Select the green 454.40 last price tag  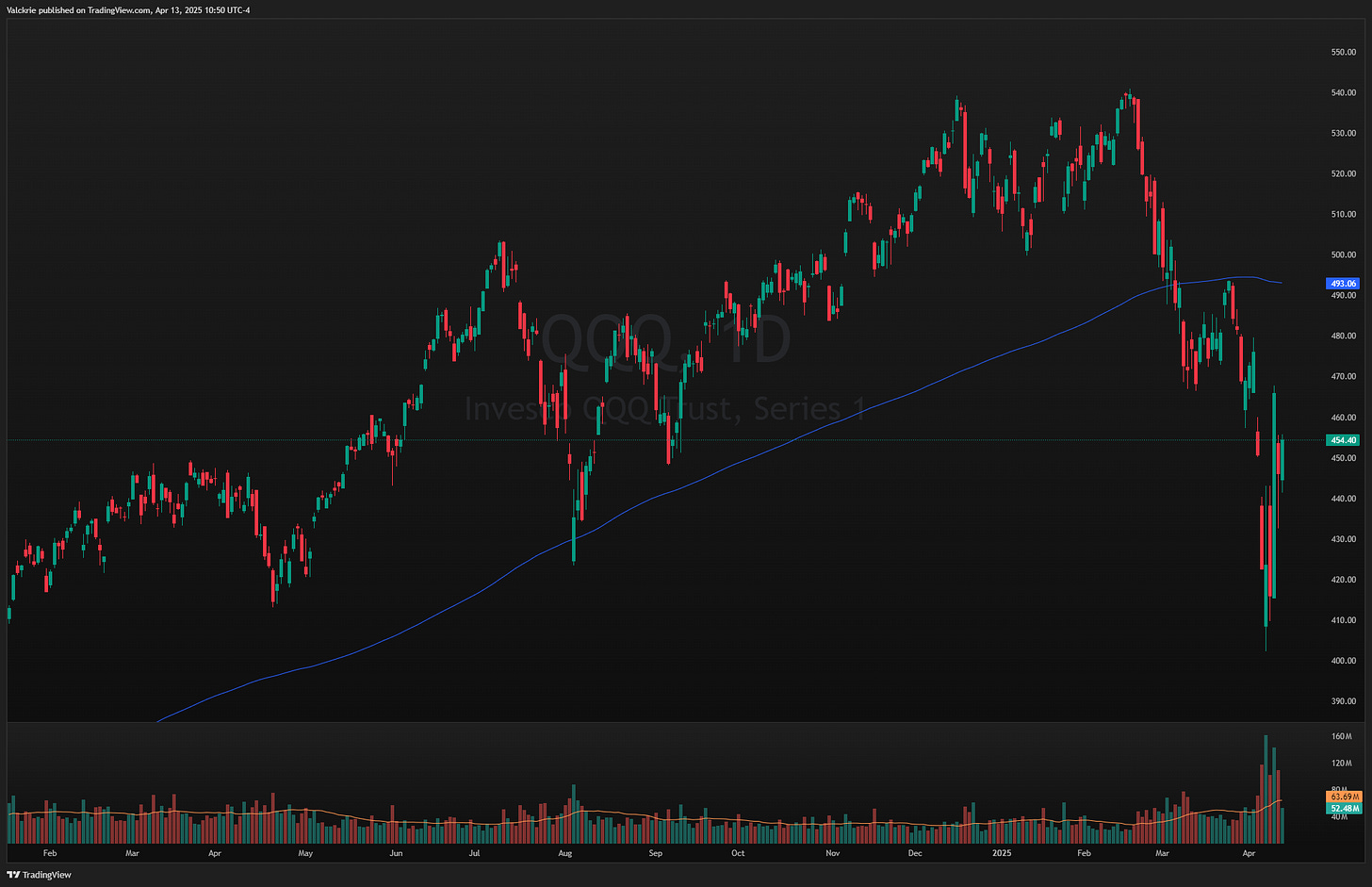pos(1343,440)
